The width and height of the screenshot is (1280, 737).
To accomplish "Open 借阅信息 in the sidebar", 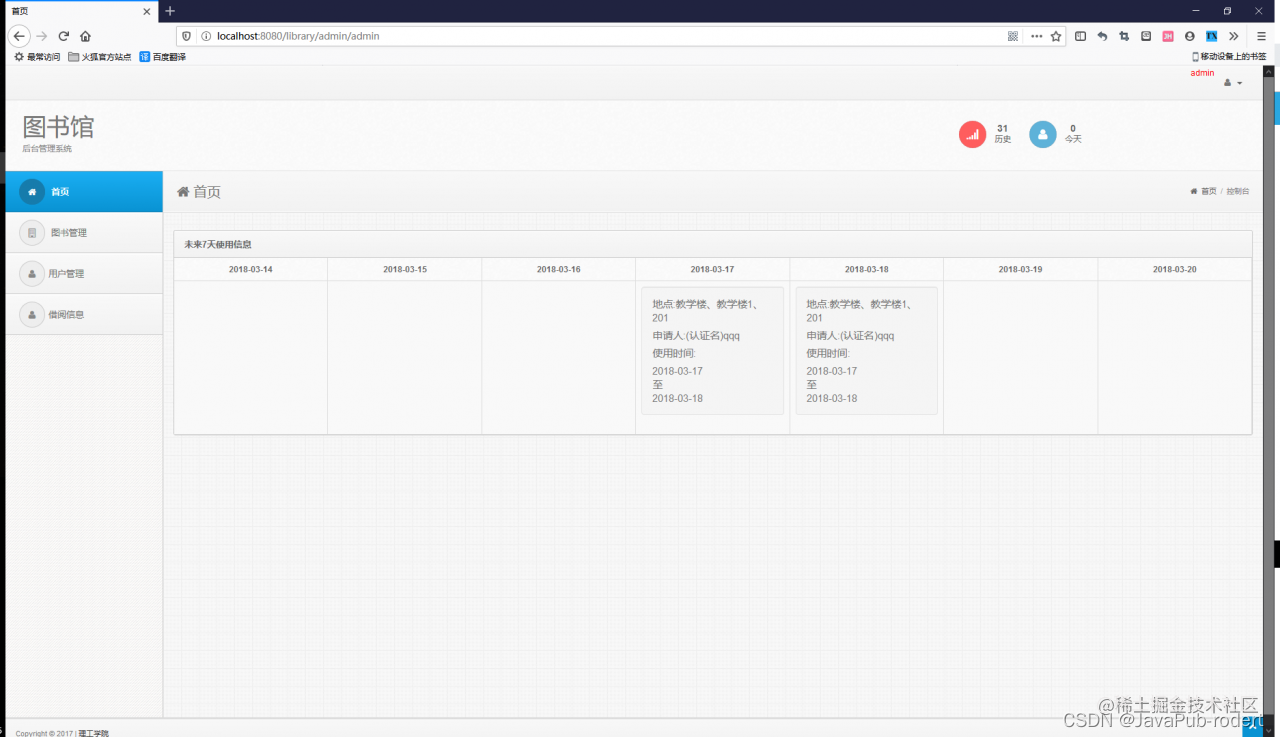I will 84,314.
